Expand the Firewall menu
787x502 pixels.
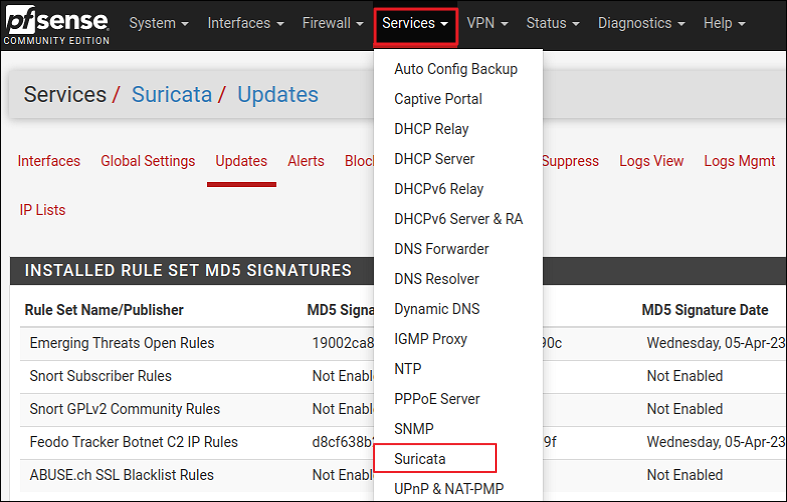333,23
